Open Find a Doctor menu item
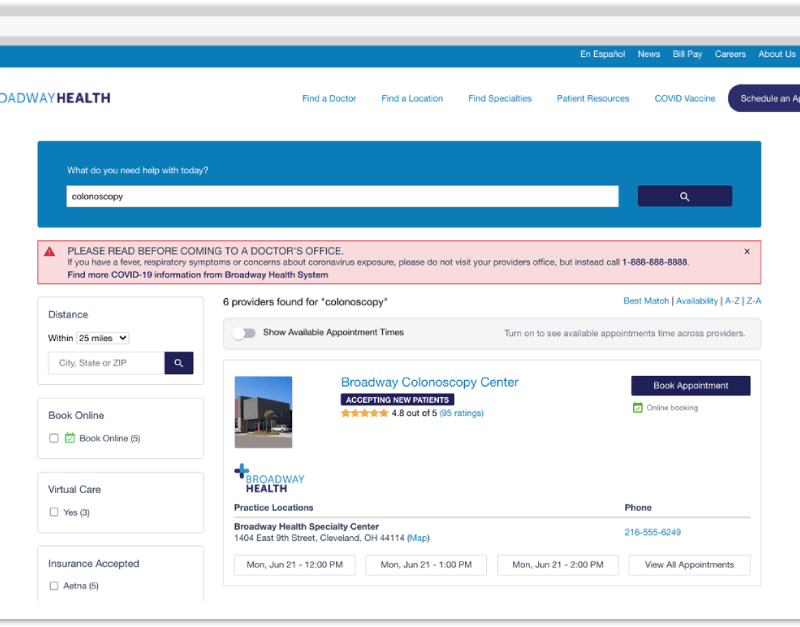Screen dimensions: 800x627 [329, 99]
